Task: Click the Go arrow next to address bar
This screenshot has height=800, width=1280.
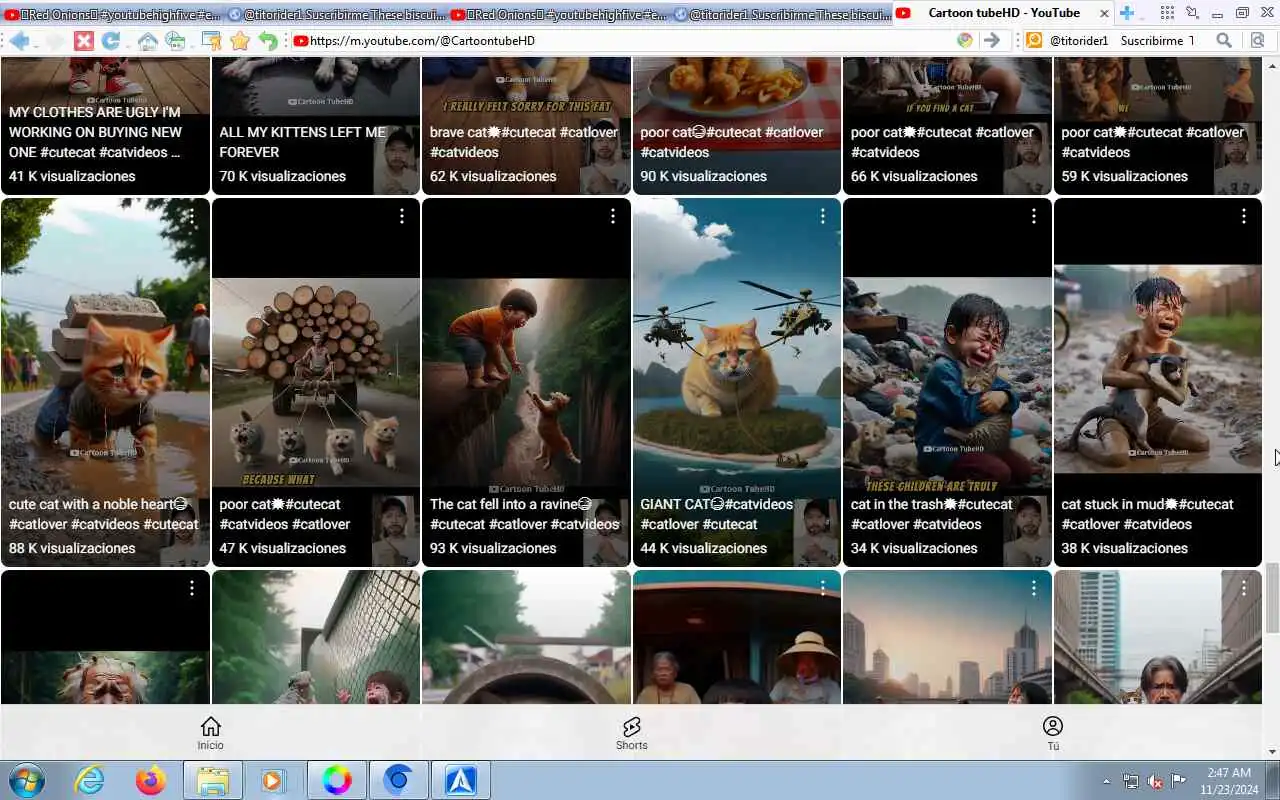Action: (x=991, y=41)
